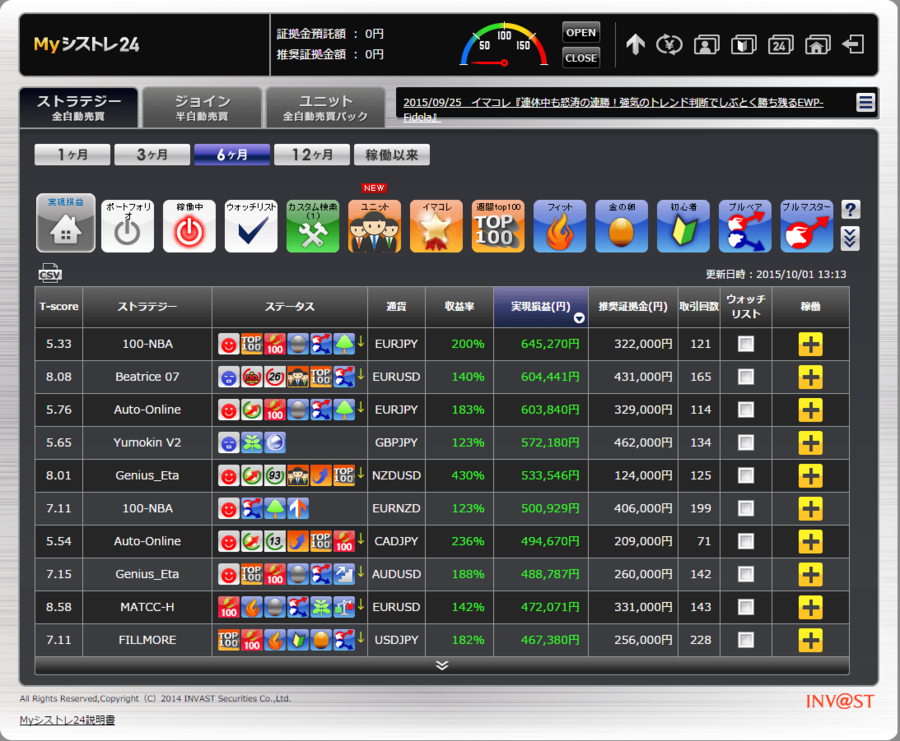900x741 pixels.
Task: Expand more filter icons with double chevron
Action: pyautogui.click(x=850, y=238)
